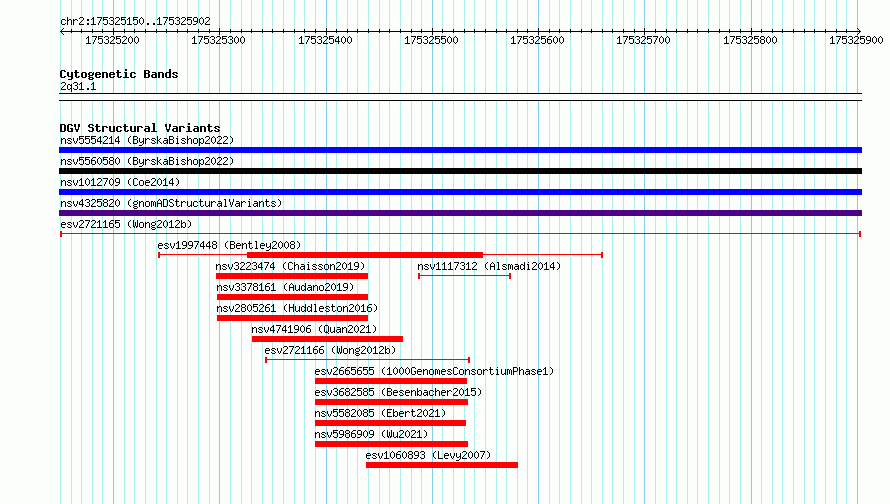Click ruler position 175325500
The height and width of the screenshot is (504, 890).
tap(431, 40)
